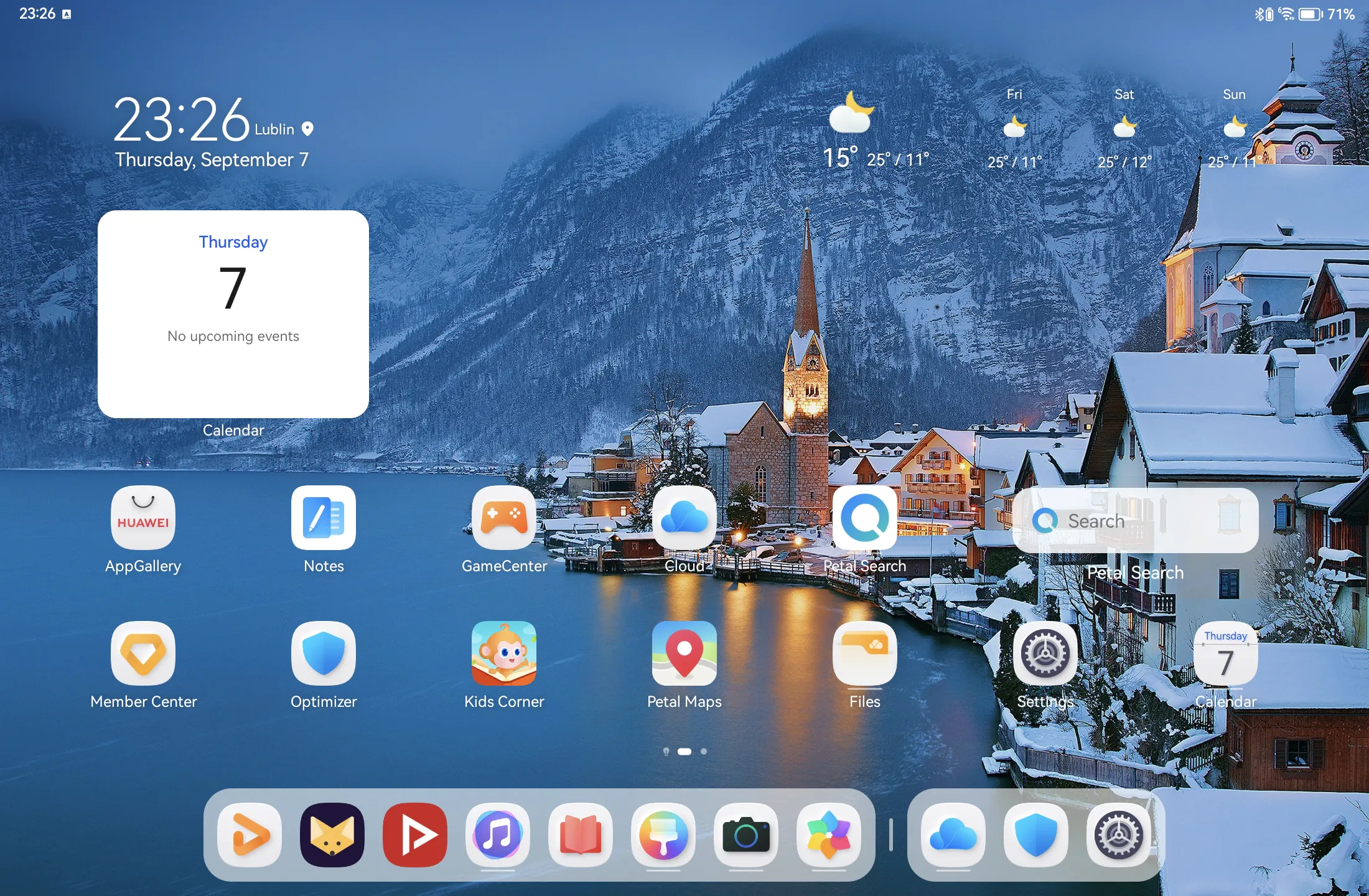The width and height of the screenshot is (1369, 896).
Task: Open the recent Optimizer shield in dock
Action: [1036, 835]
